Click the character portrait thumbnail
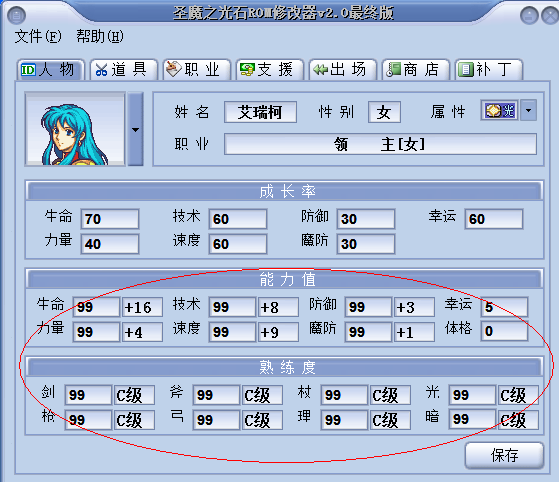 point(75,129)
